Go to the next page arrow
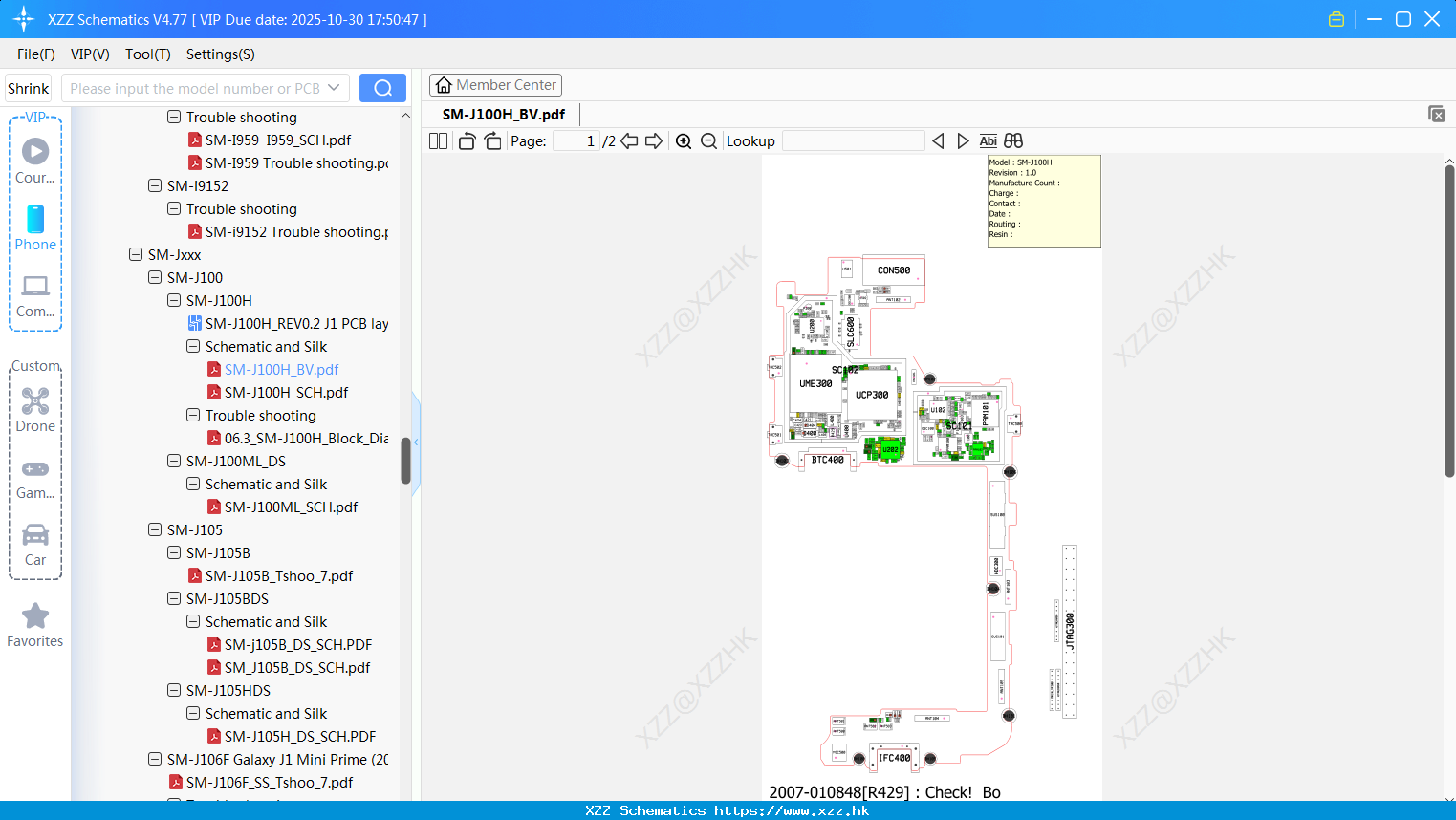Image resolution: width=1456 pixels, height=820 pixels. (x=654, y=141)
